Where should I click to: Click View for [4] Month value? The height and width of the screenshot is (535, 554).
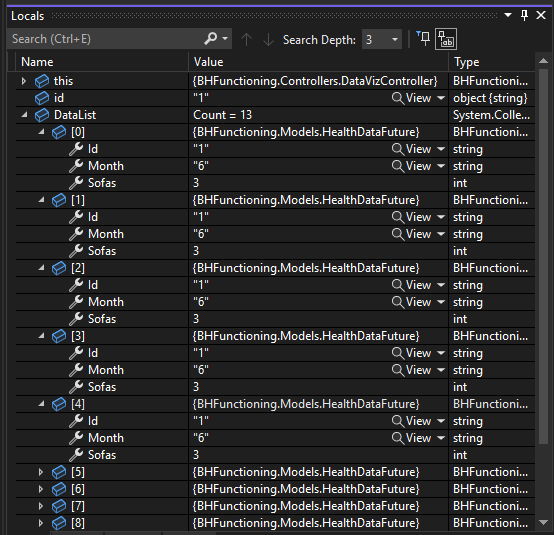[412, 437]
